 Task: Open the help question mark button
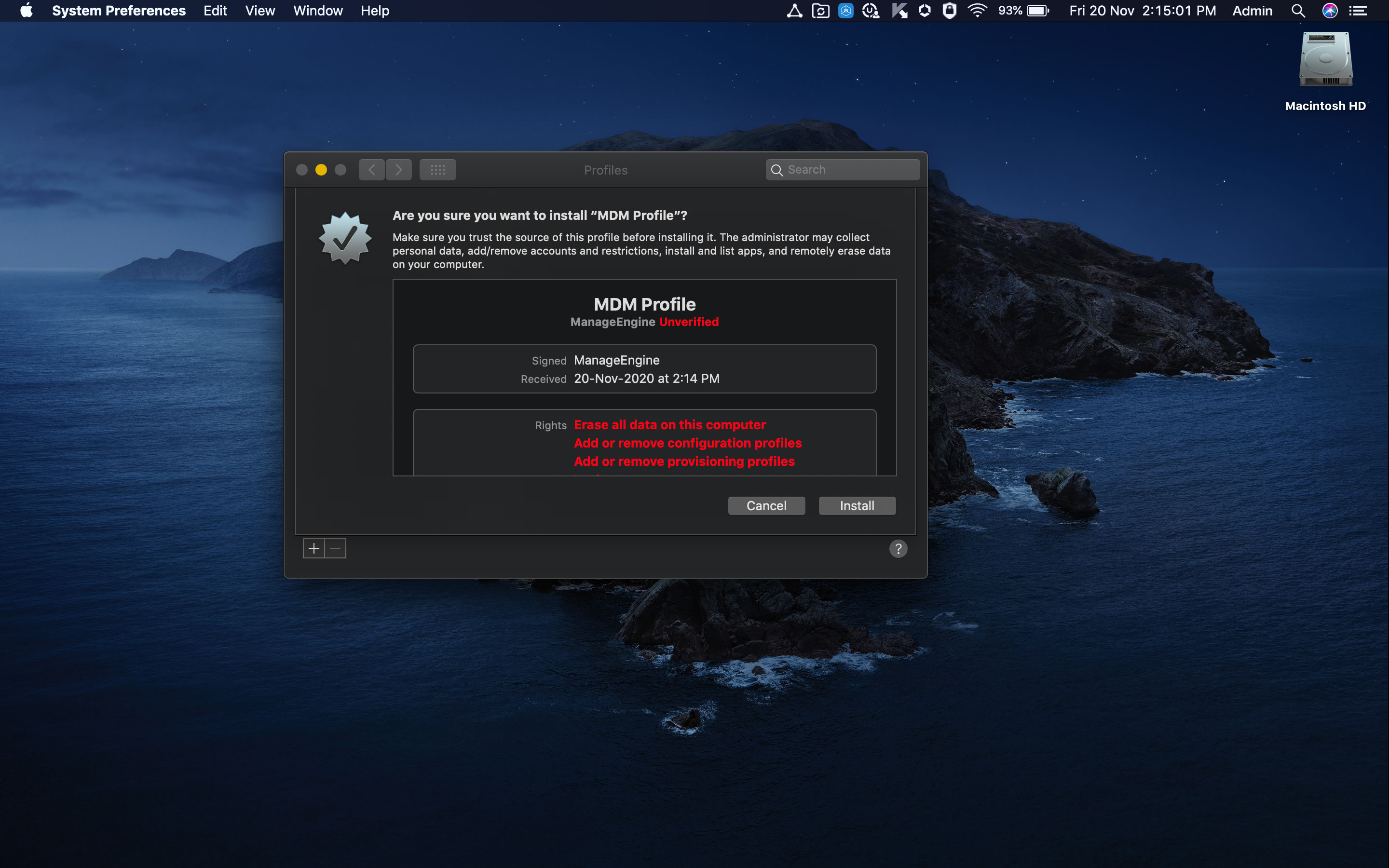[898, 549]
